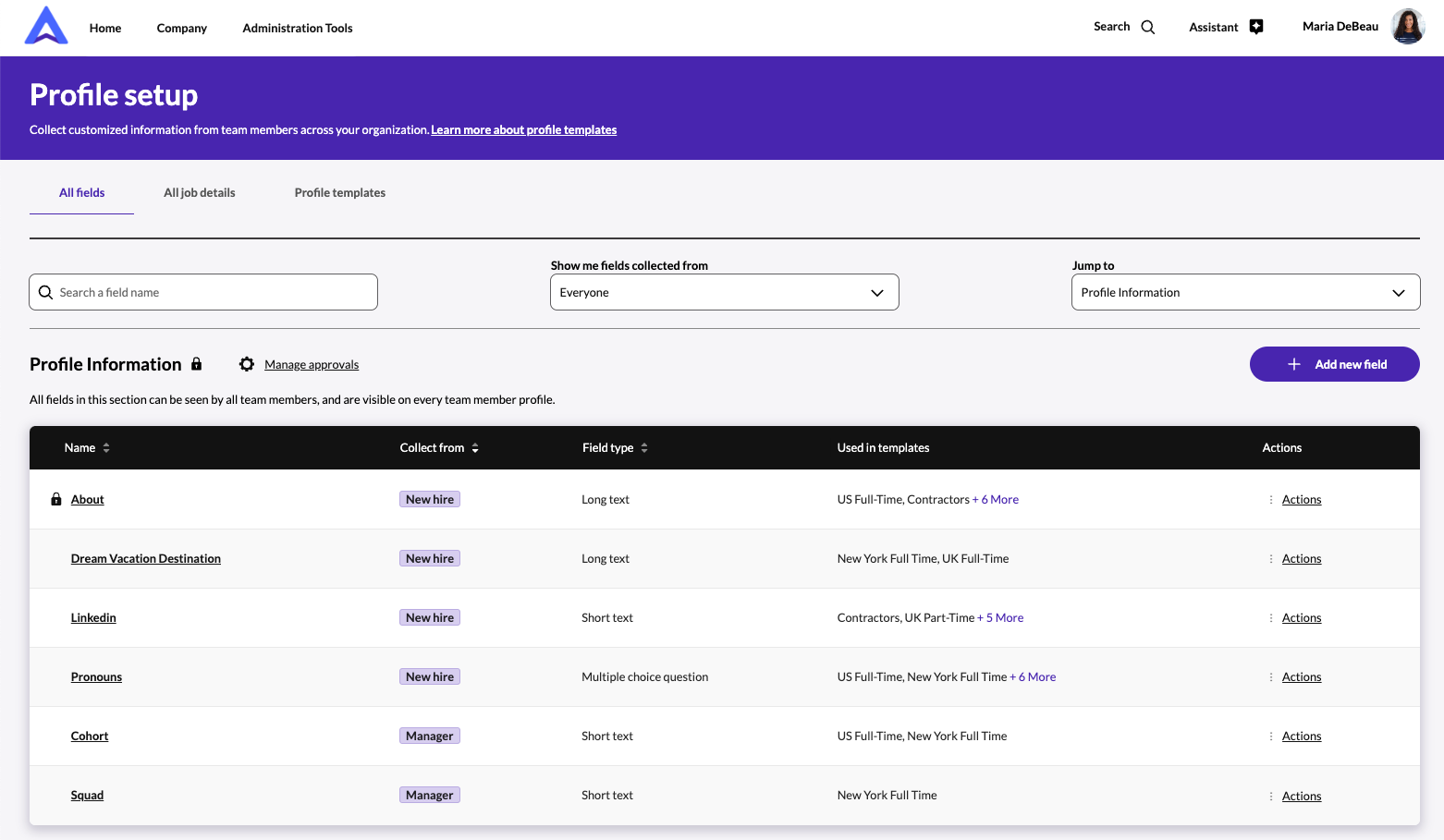Sort table by Name column arrows
This screenshot has height=840, width=1444.
106,447
